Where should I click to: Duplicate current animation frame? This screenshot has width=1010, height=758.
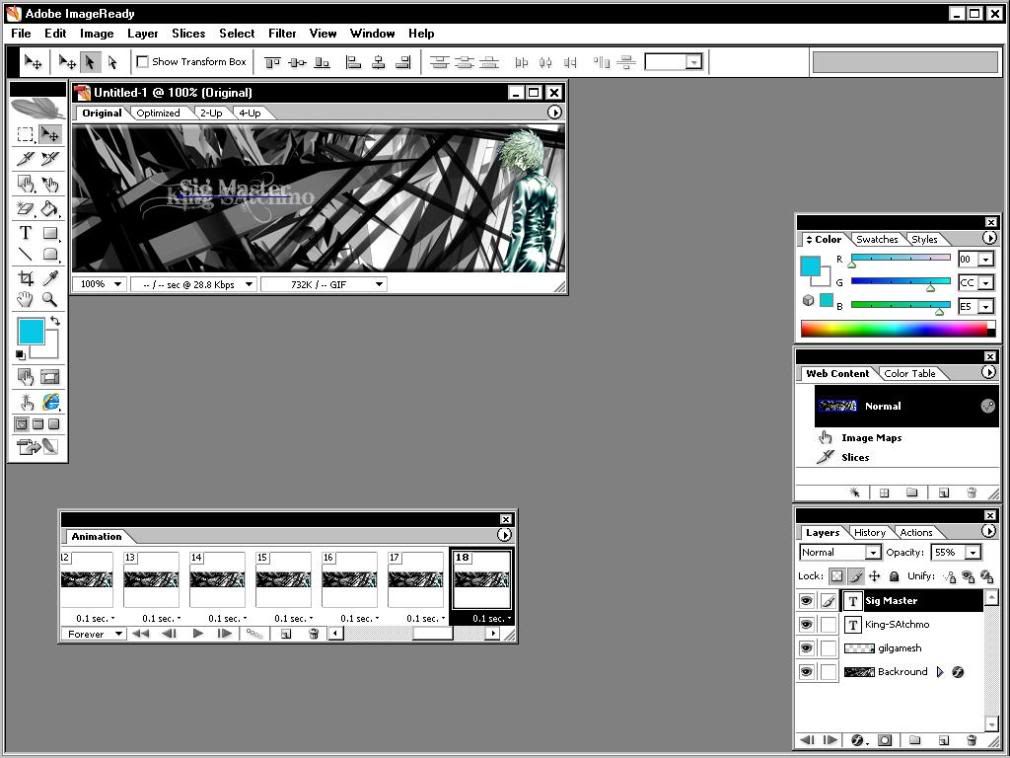click(286, 634)
